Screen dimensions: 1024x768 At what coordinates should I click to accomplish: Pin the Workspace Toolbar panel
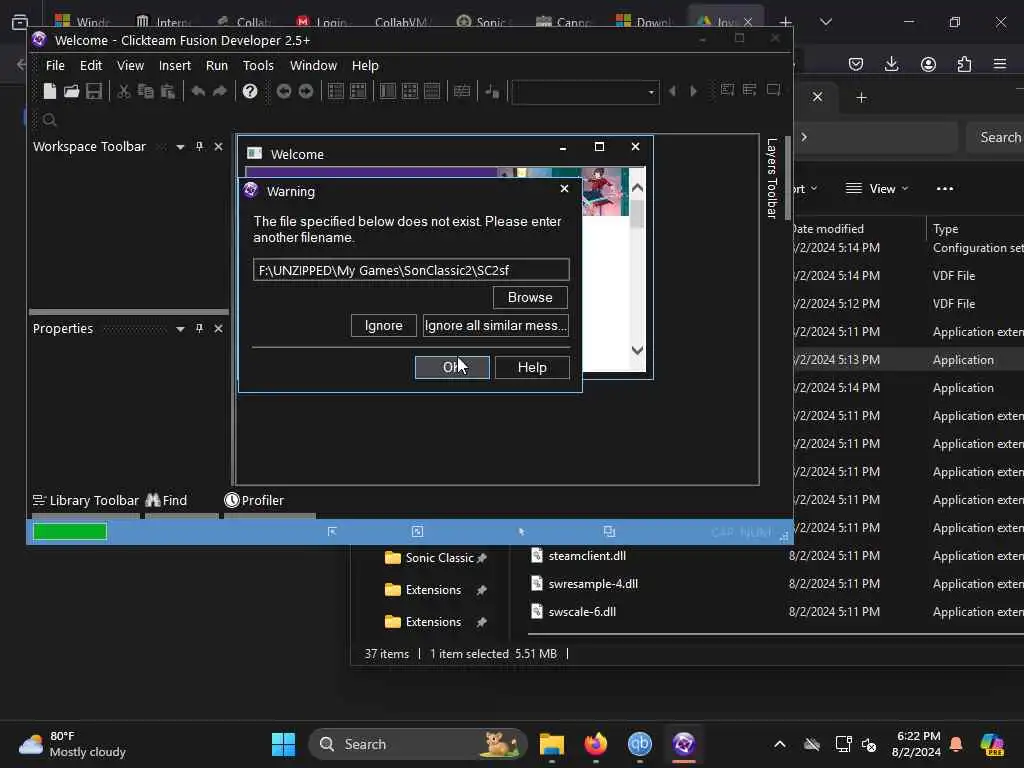coord(199,147)
